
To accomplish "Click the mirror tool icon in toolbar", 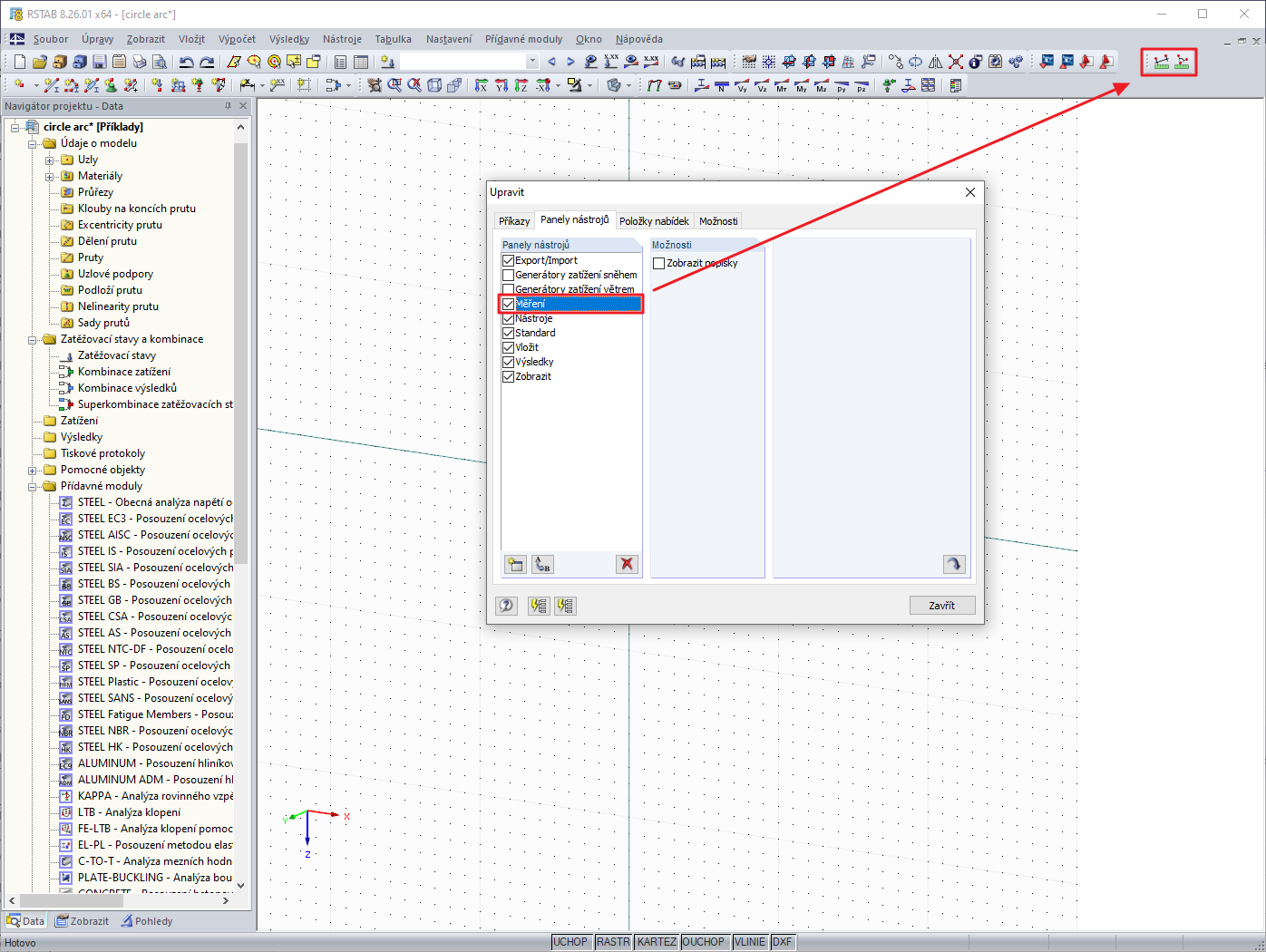I will tap(936, 62).
